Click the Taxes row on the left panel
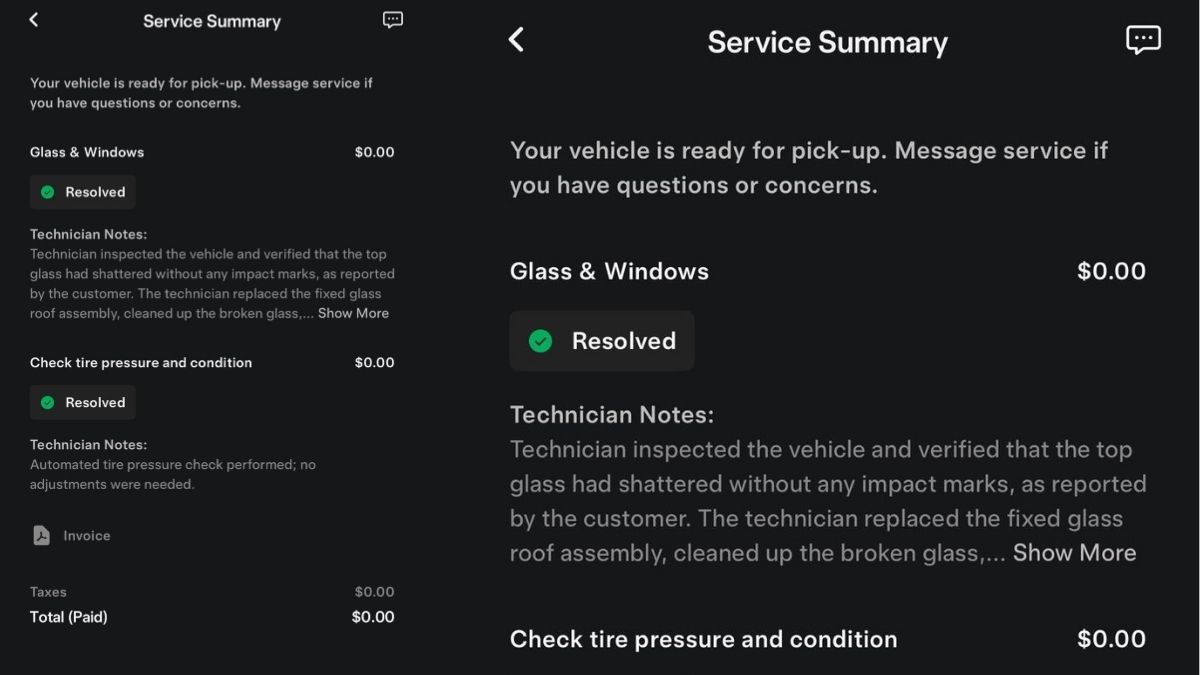The width and height of the screenshot is (1200, 675). point(47,591)
